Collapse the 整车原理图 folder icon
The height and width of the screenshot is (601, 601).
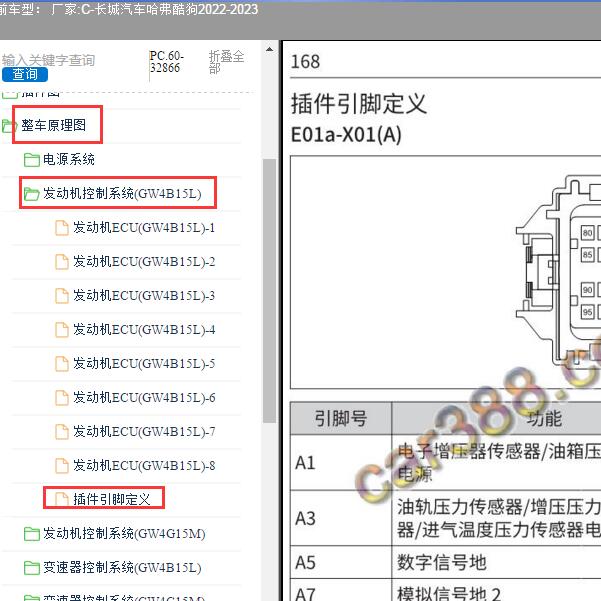pos(9,126)
